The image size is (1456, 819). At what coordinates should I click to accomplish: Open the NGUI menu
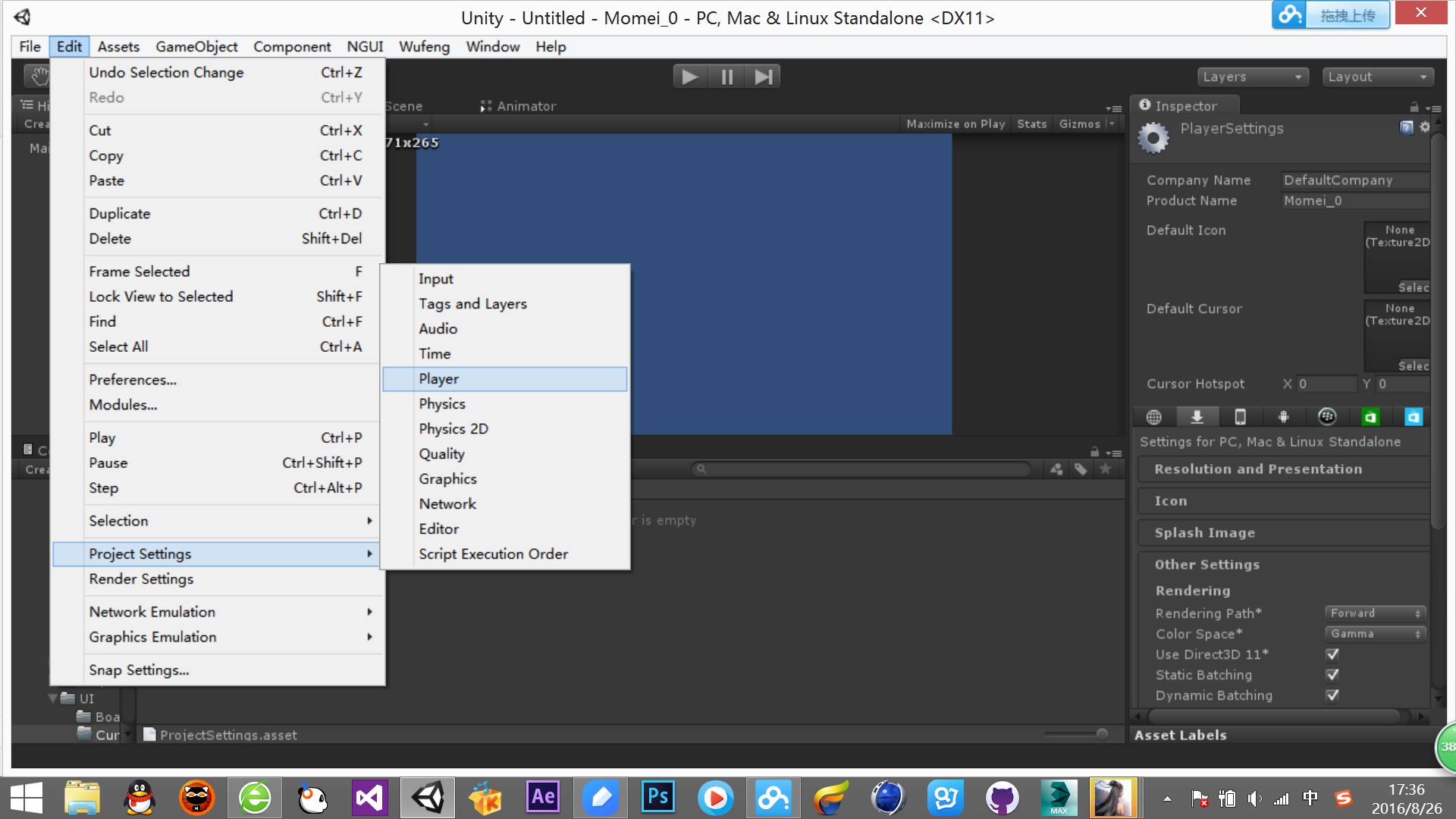click(x=365, y=46)
